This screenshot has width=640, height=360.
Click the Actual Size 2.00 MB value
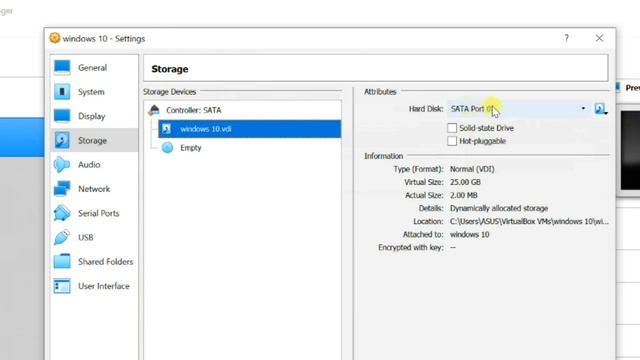pos(463,195)
